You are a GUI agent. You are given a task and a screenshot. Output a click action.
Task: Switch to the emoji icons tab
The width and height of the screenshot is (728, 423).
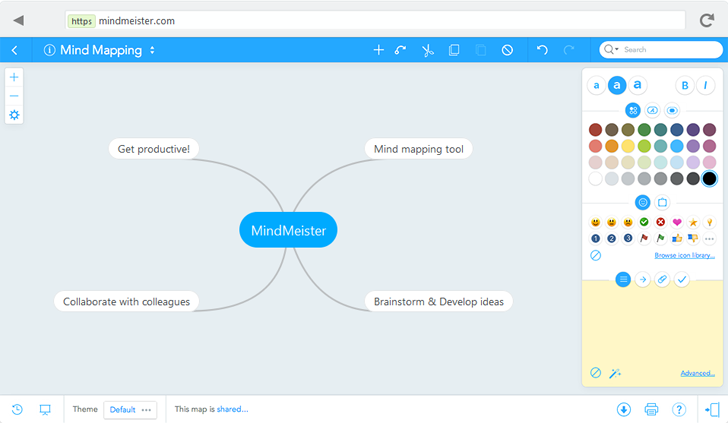tap(643, 202)
